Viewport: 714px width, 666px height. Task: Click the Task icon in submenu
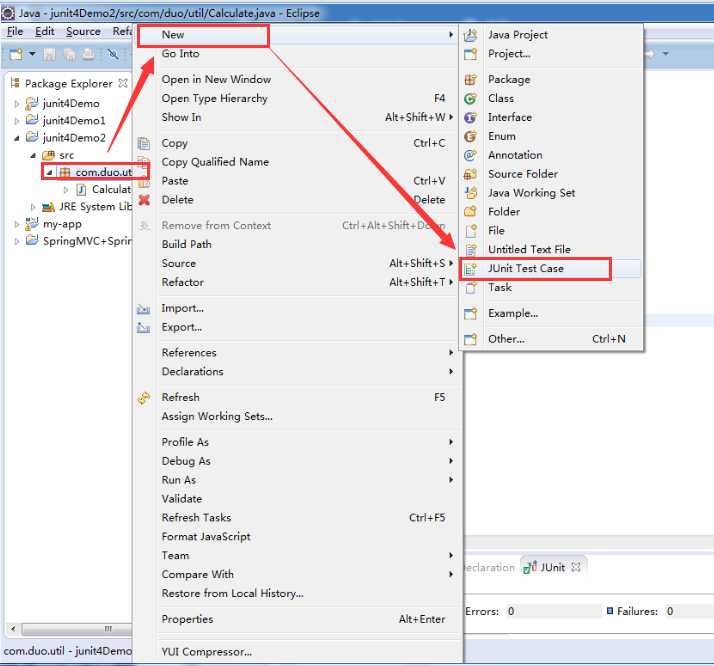pos(470,288)
